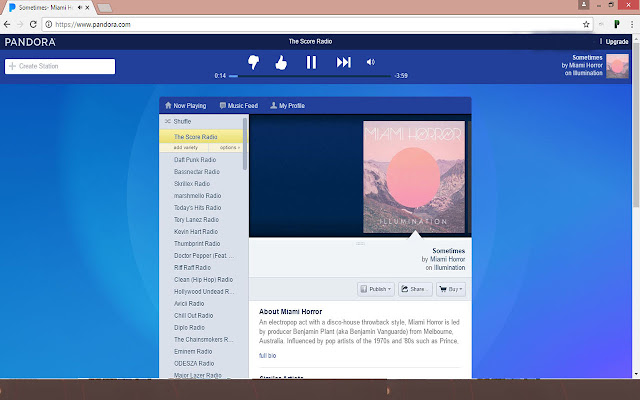Viewport: 640px width, 400px height.
Task: Click the Share button
Action: 415,289
